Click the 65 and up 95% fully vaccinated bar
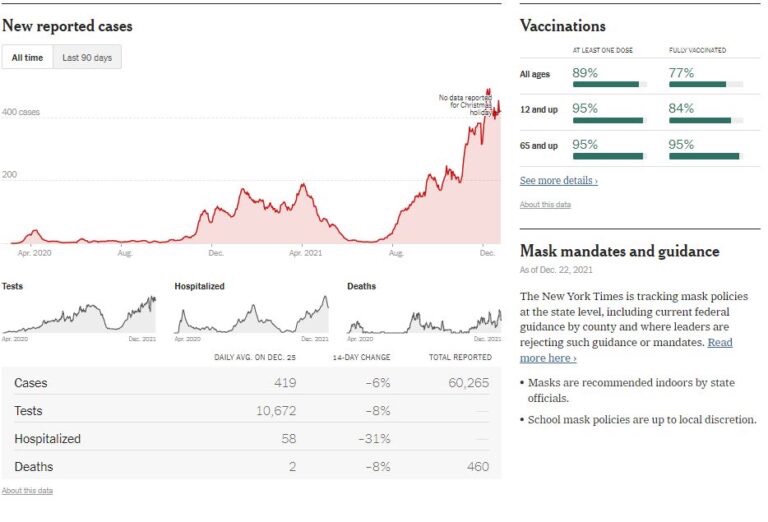Image resolution: width=768 pixels, height=522 pixels. [705, 156]
